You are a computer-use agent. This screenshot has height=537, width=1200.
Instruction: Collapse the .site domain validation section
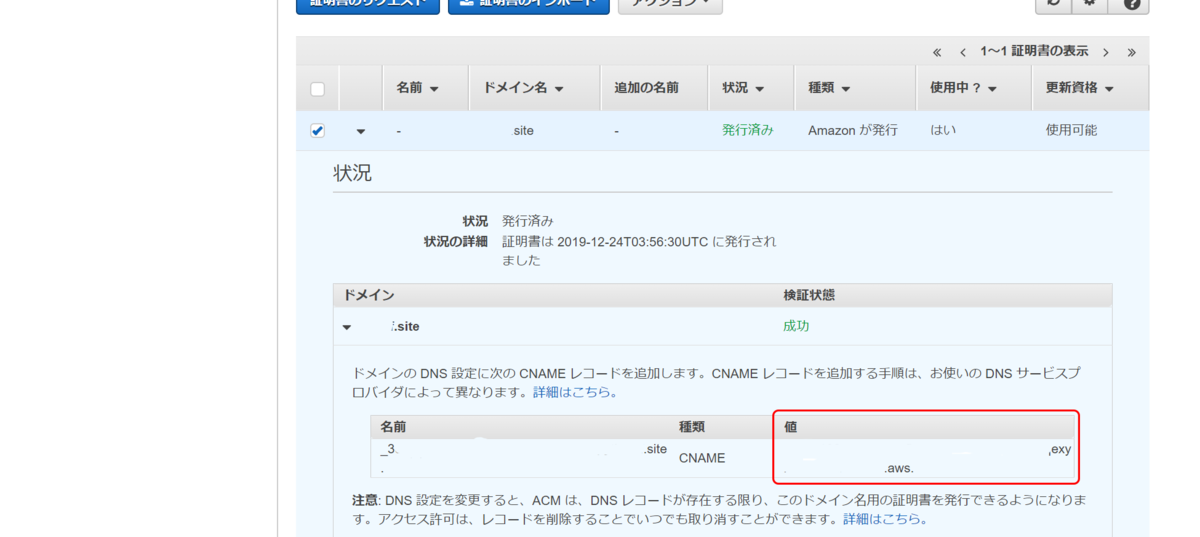347,327
